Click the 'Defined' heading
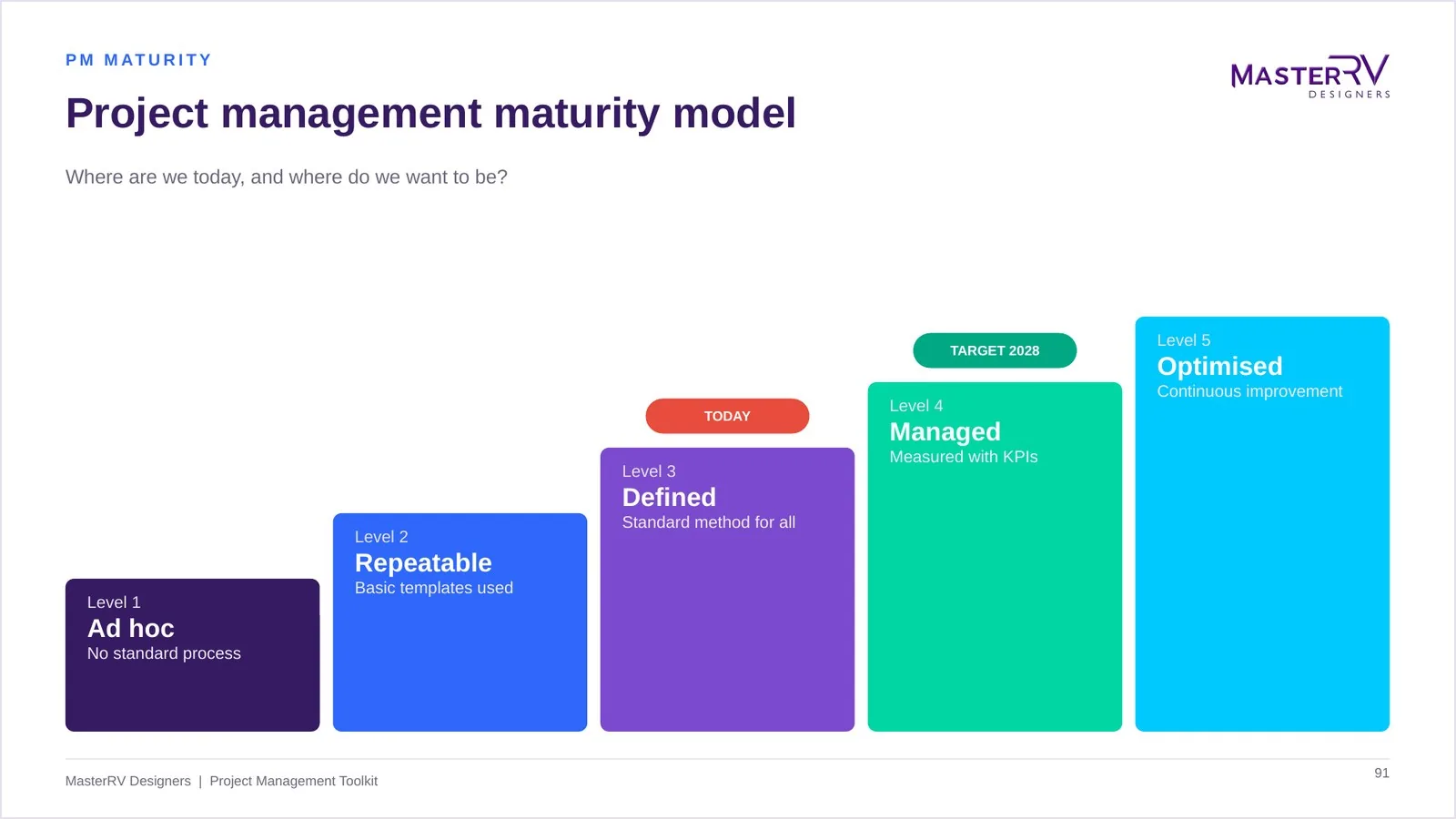Screen dimensions: 1456x819 pyautogui.click(x=669, y=498)
